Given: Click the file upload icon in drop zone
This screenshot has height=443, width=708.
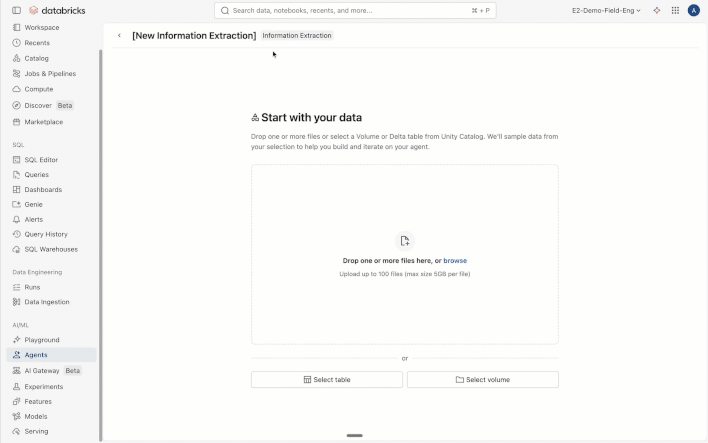Looking at the screenshot, I should pyautogui.click(x=405, y=241).
